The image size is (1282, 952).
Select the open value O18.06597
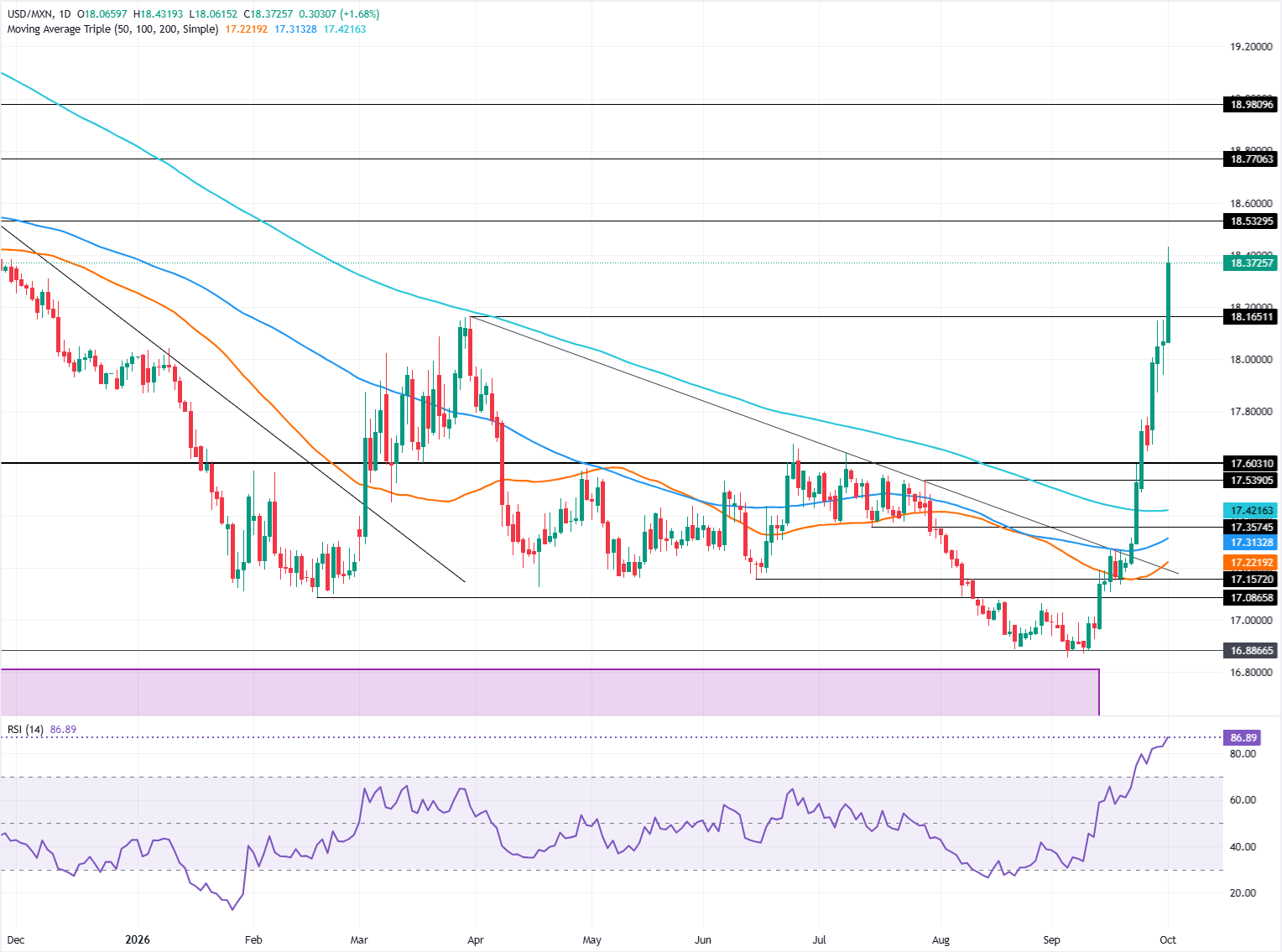[103, 14]
